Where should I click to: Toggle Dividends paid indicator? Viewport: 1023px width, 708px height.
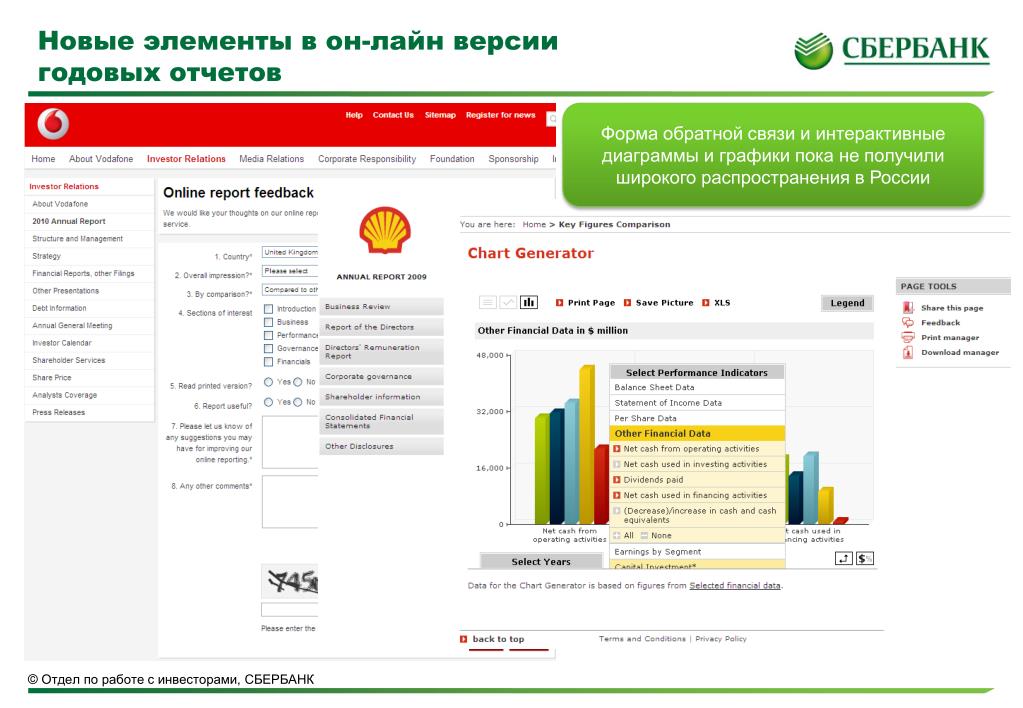617,480
